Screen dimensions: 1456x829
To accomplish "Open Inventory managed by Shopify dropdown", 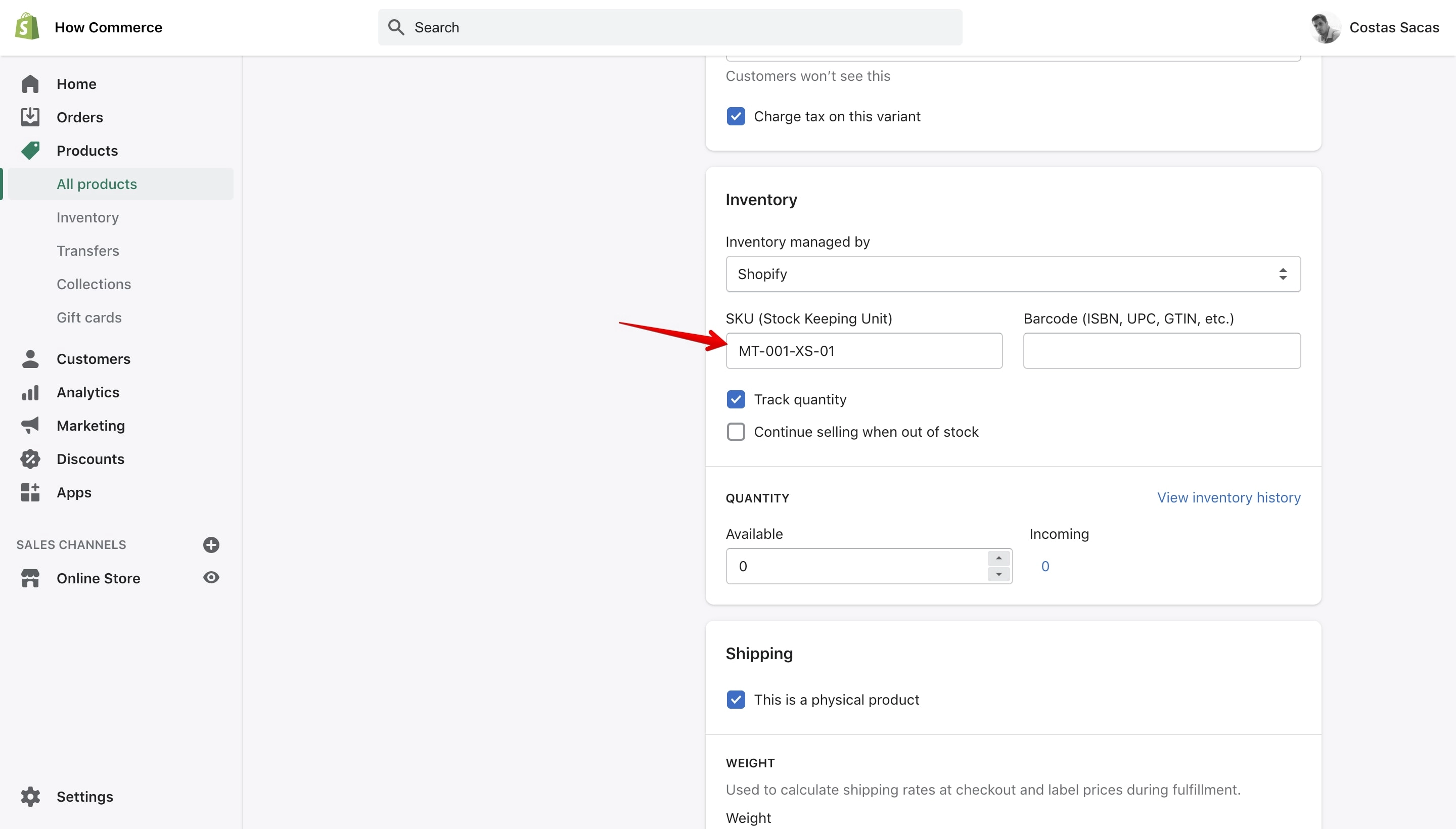I will pos(1013,274).
